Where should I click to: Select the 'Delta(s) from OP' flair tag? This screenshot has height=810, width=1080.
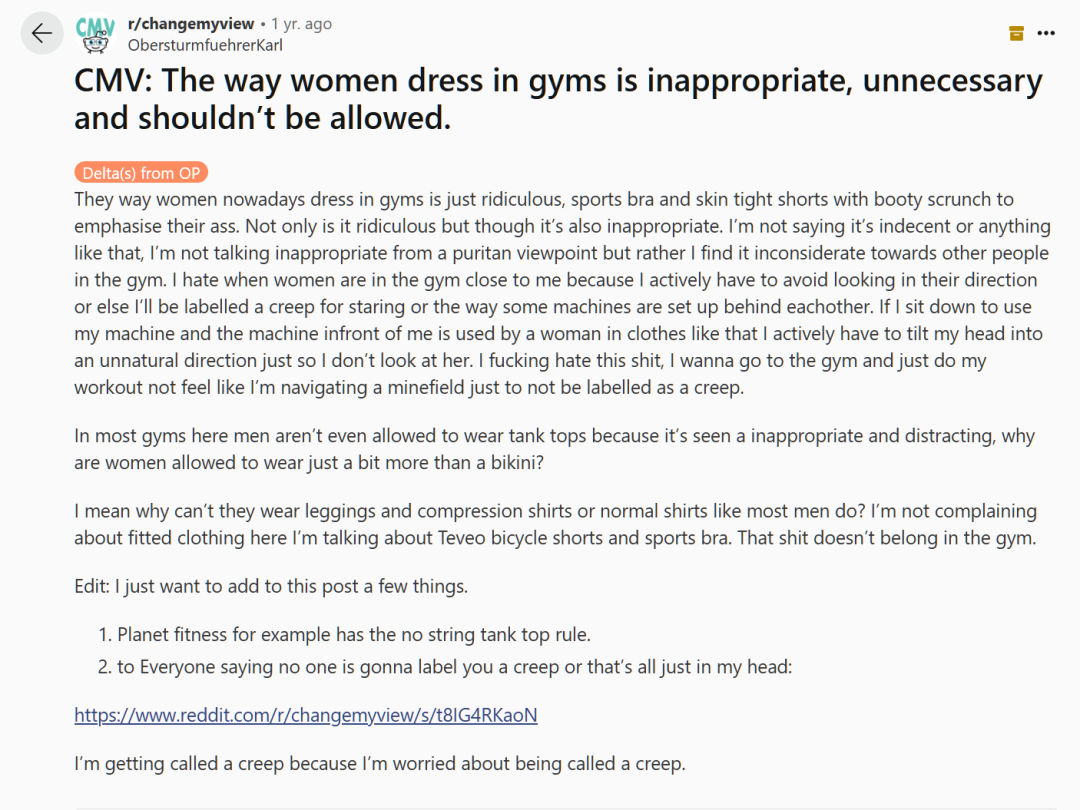(x=141, y=172)
